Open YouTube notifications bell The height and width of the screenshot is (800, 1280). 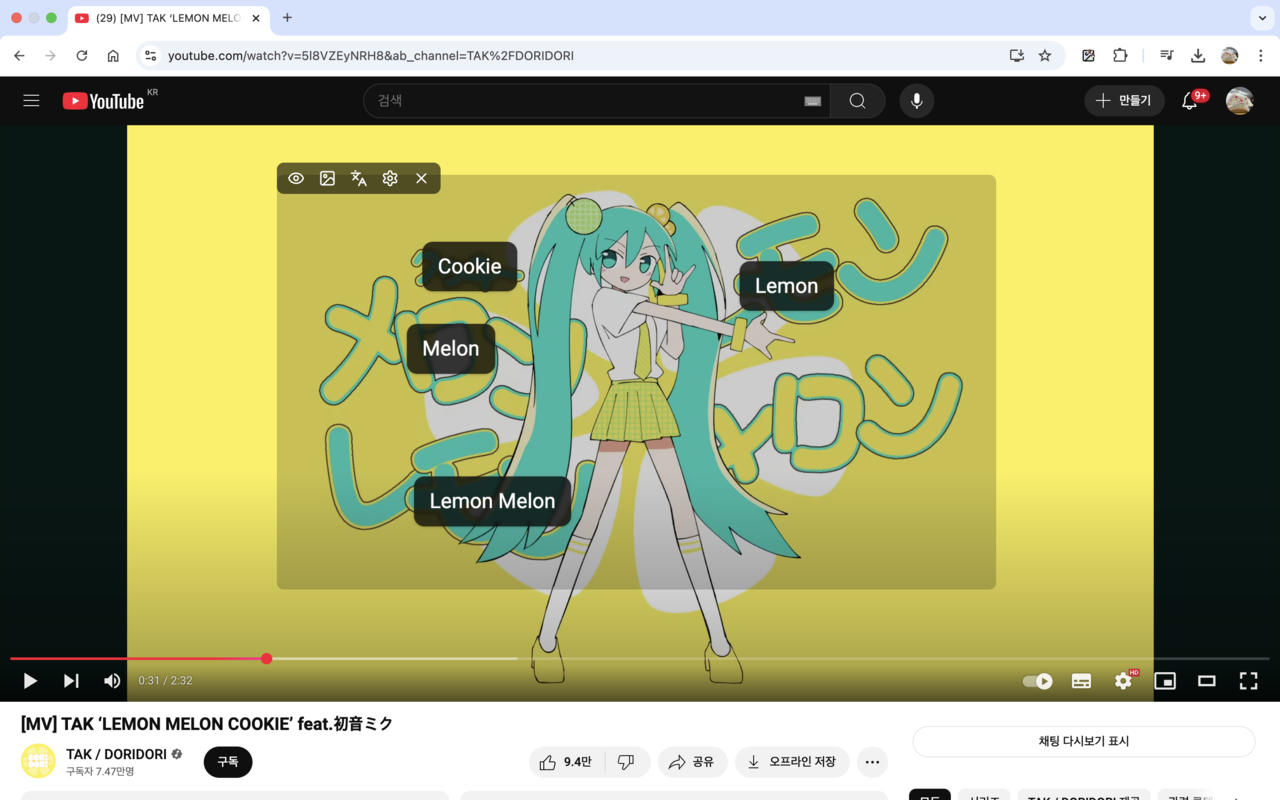coord(1188,100)
